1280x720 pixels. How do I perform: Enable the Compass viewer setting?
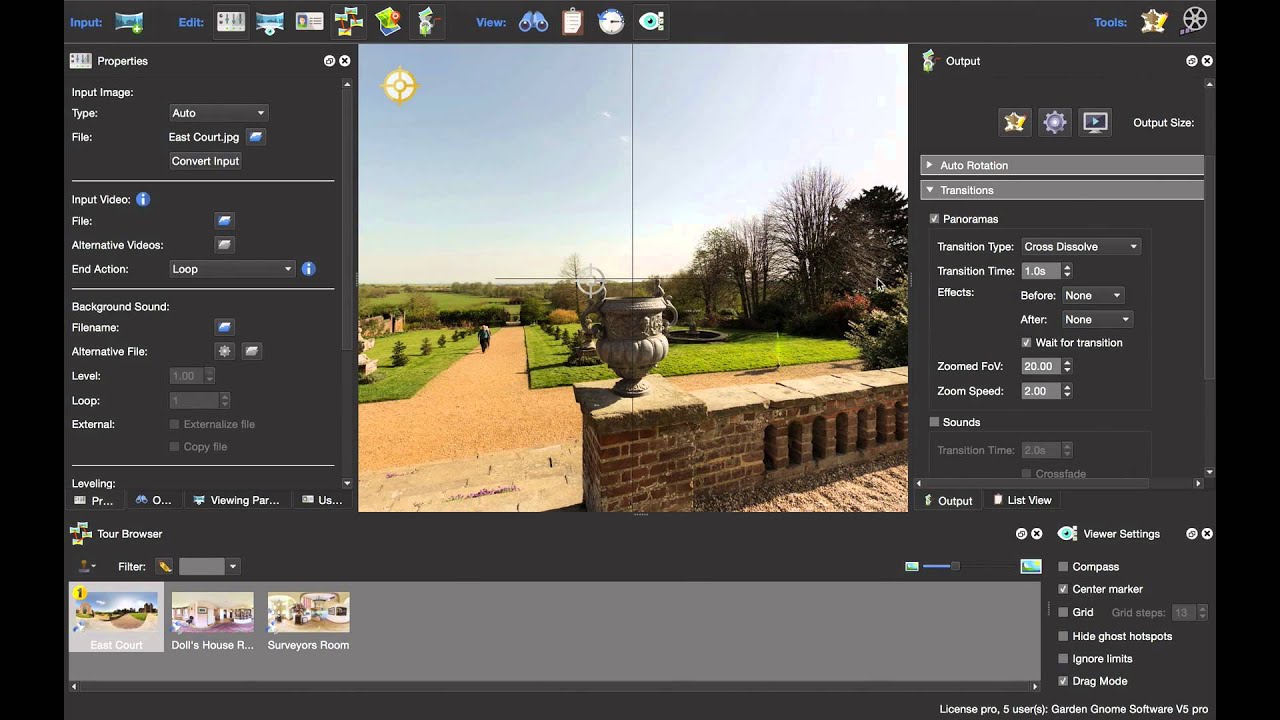1063,567
